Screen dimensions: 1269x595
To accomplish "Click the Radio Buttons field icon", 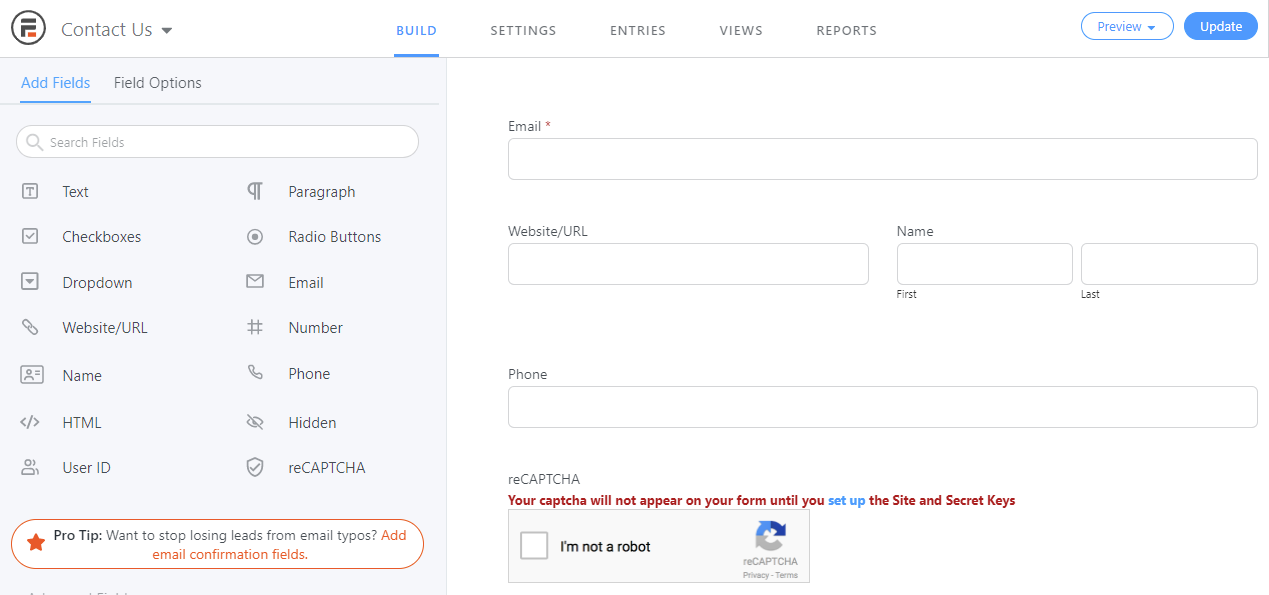I will tap(255, 237).
